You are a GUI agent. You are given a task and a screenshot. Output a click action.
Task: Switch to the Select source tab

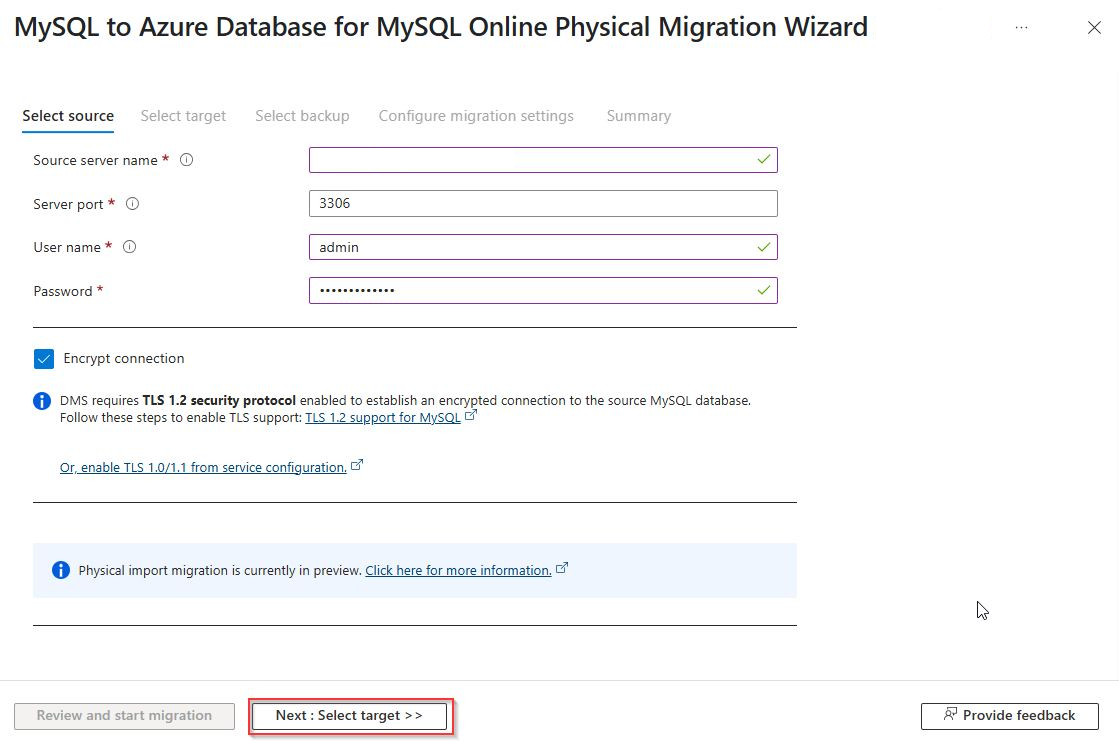(68, 116)
